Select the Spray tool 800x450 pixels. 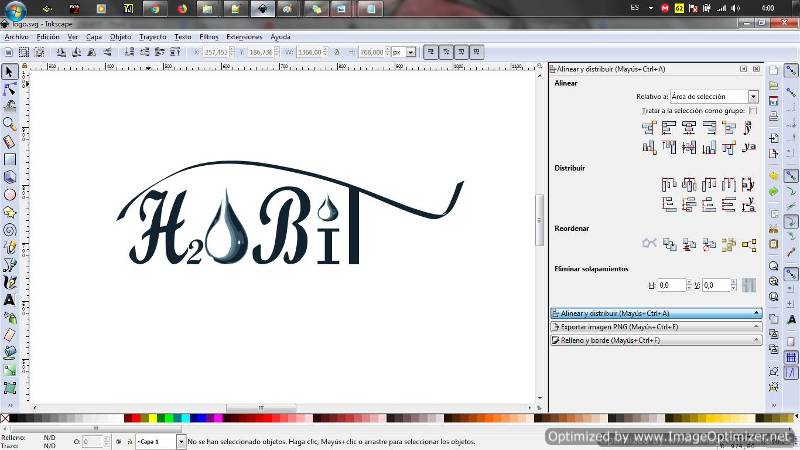[9, 318]
